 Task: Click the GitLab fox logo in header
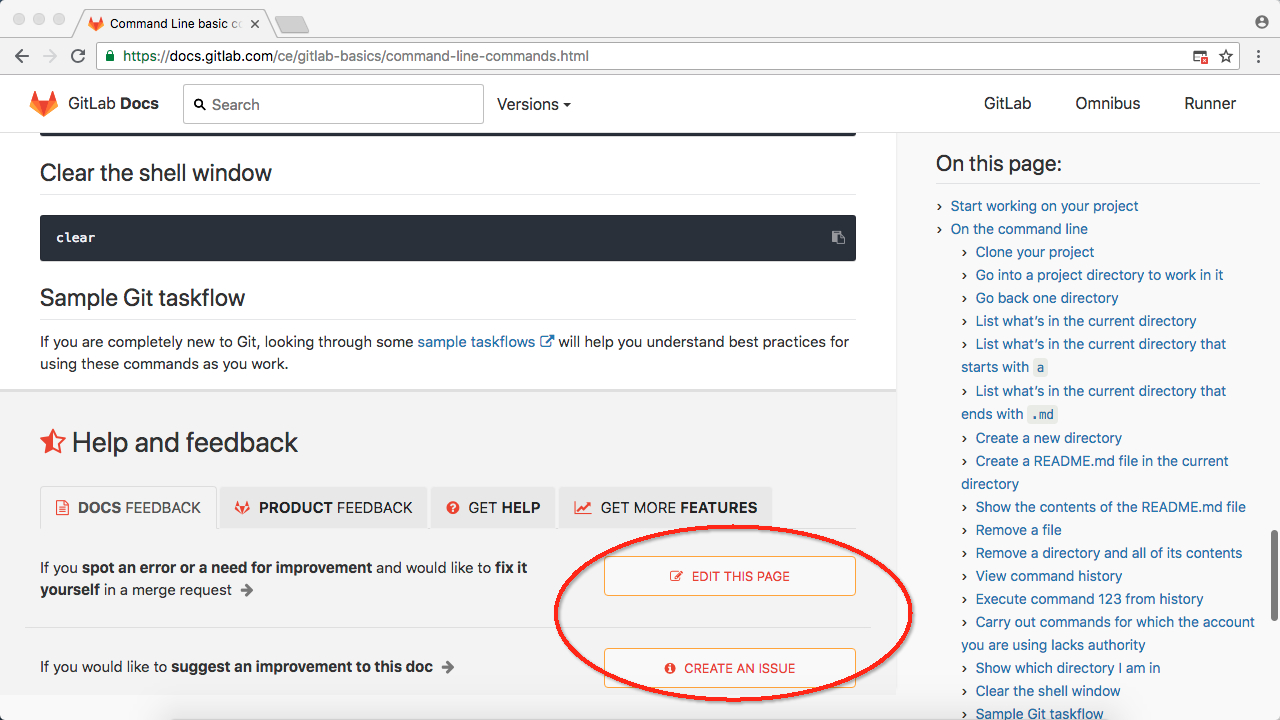pos(44,104)
